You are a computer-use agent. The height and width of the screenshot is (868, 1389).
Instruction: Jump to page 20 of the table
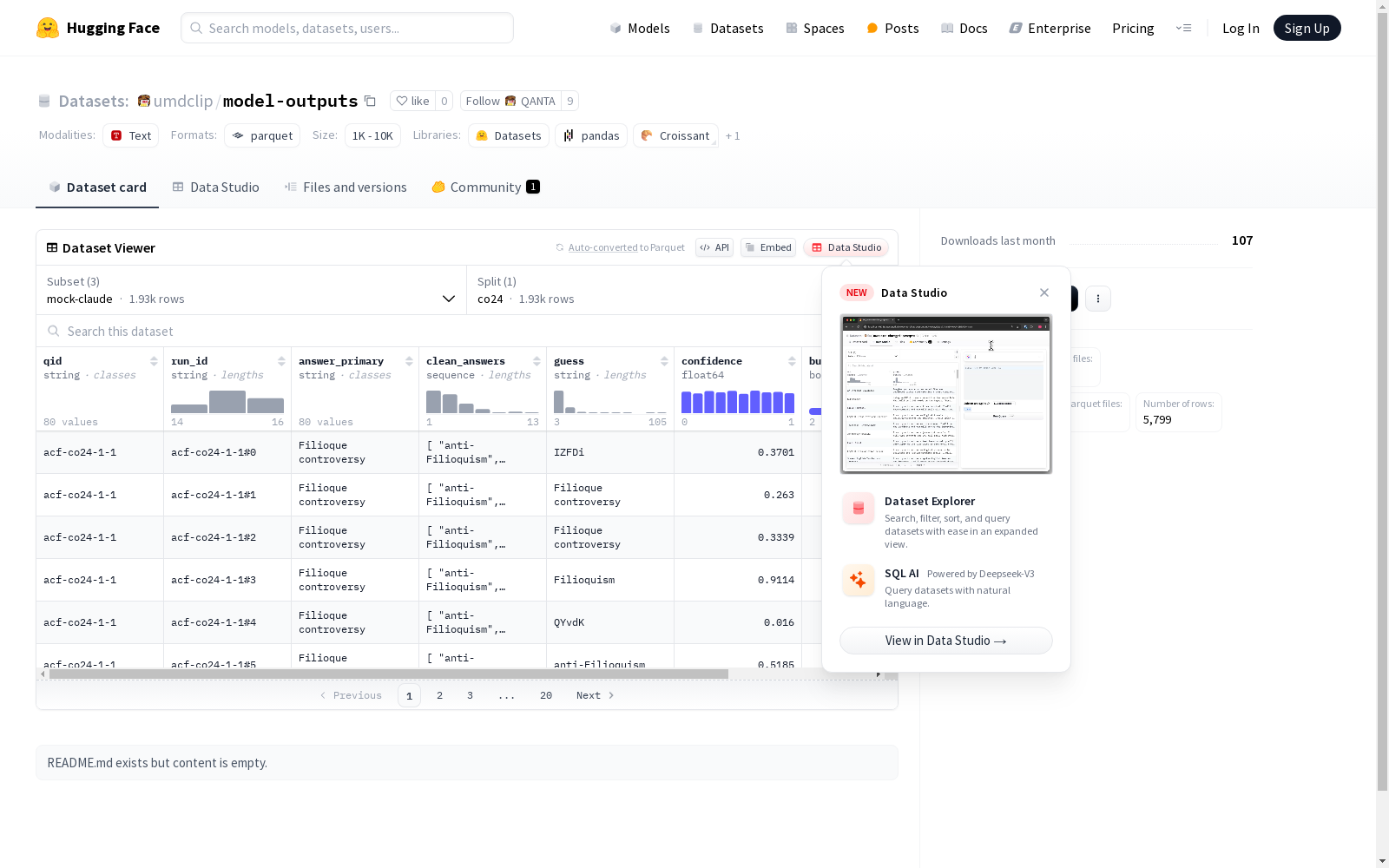(546, 695)
